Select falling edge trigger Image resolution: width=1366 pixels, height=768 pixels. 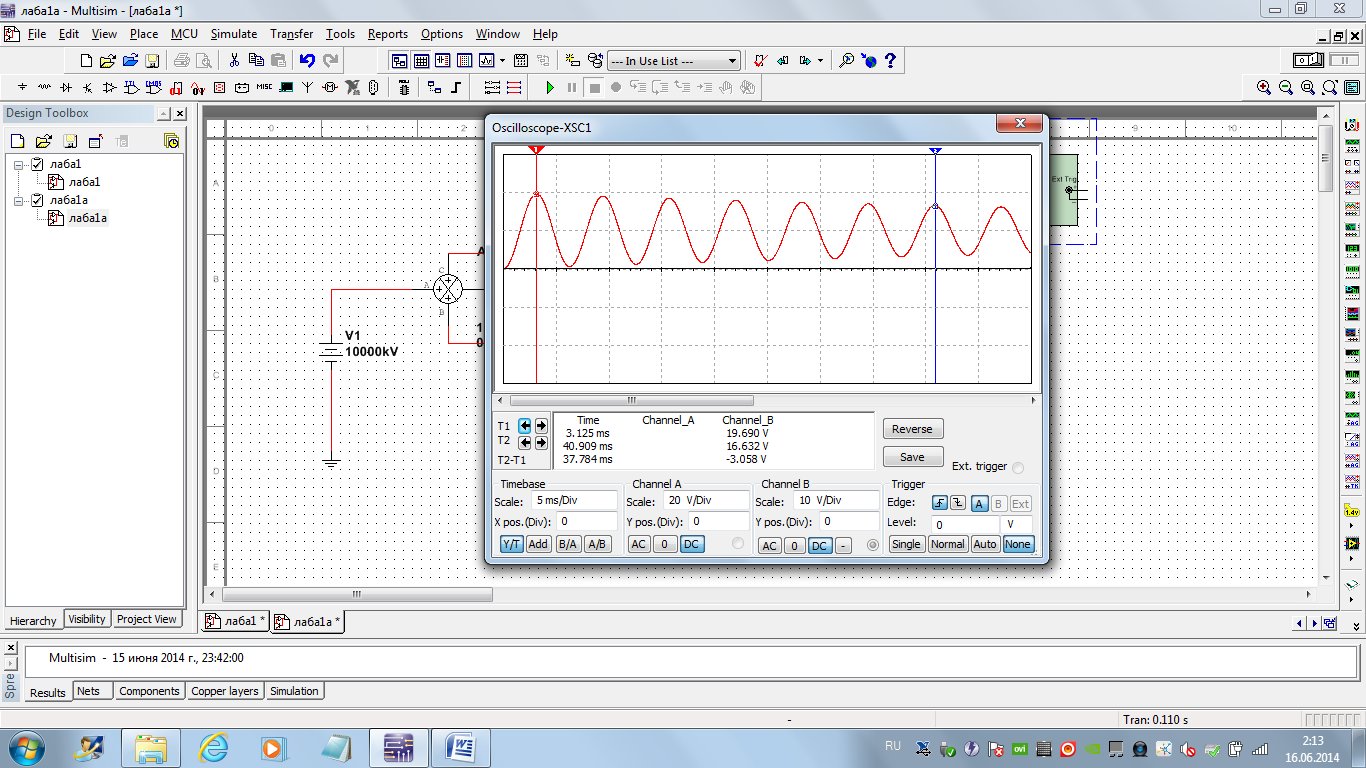coord(957,503)
